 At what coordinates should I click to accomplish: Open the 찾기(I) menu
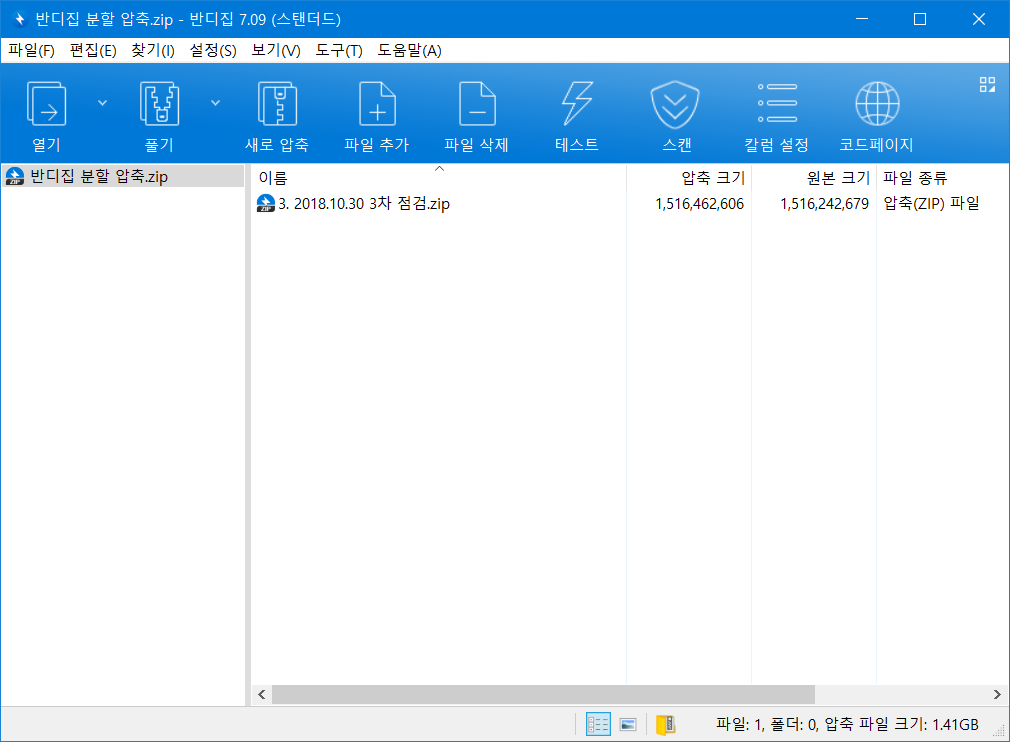coord(153,50)
